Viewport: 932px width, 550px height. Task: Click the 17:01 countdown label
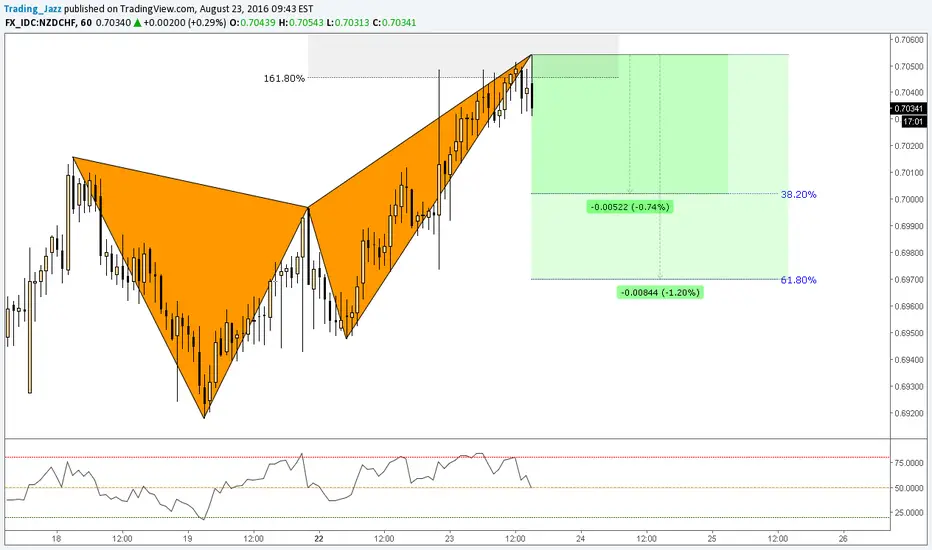coord(913,121)
